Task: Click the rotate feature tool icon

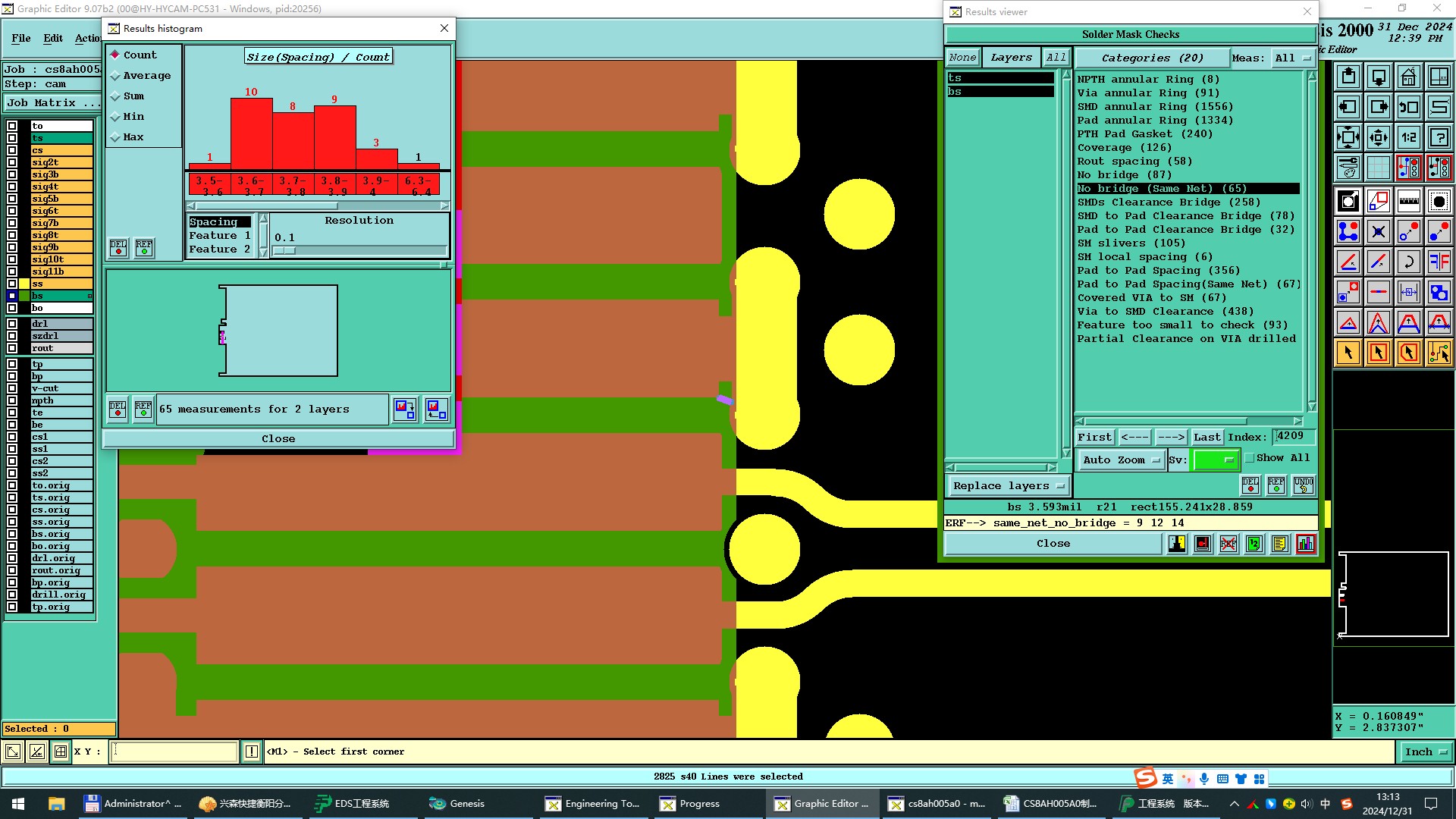Action: coord(1408,262)
